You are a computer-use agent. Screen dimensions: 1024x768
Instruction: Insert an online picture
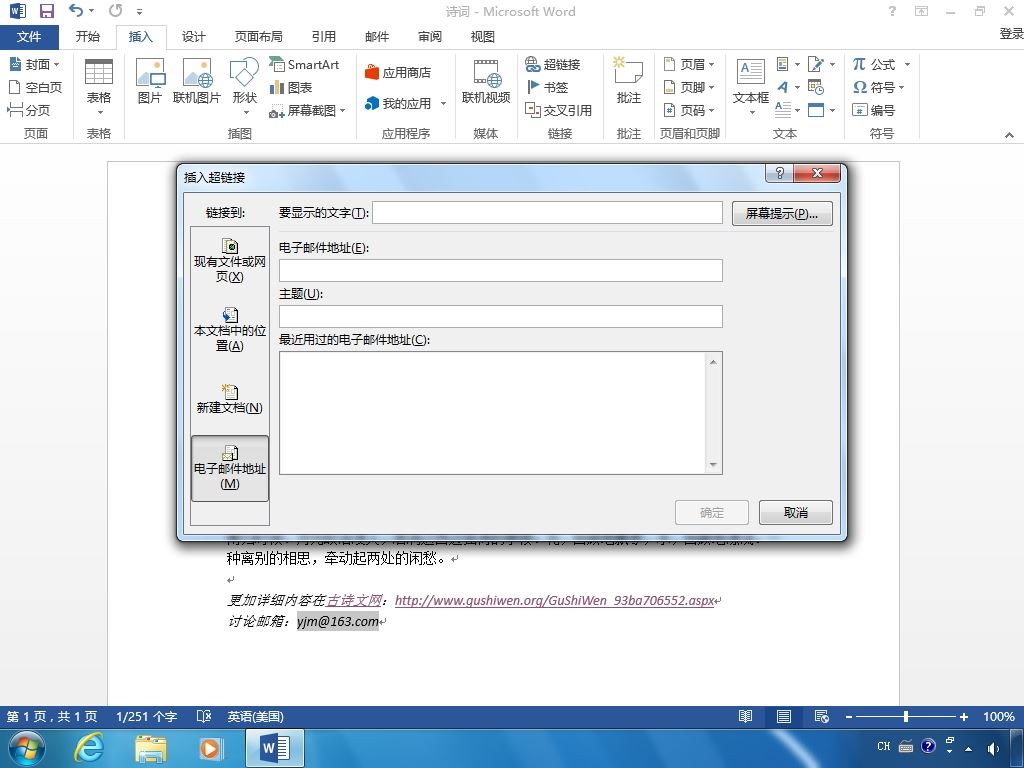197,80
